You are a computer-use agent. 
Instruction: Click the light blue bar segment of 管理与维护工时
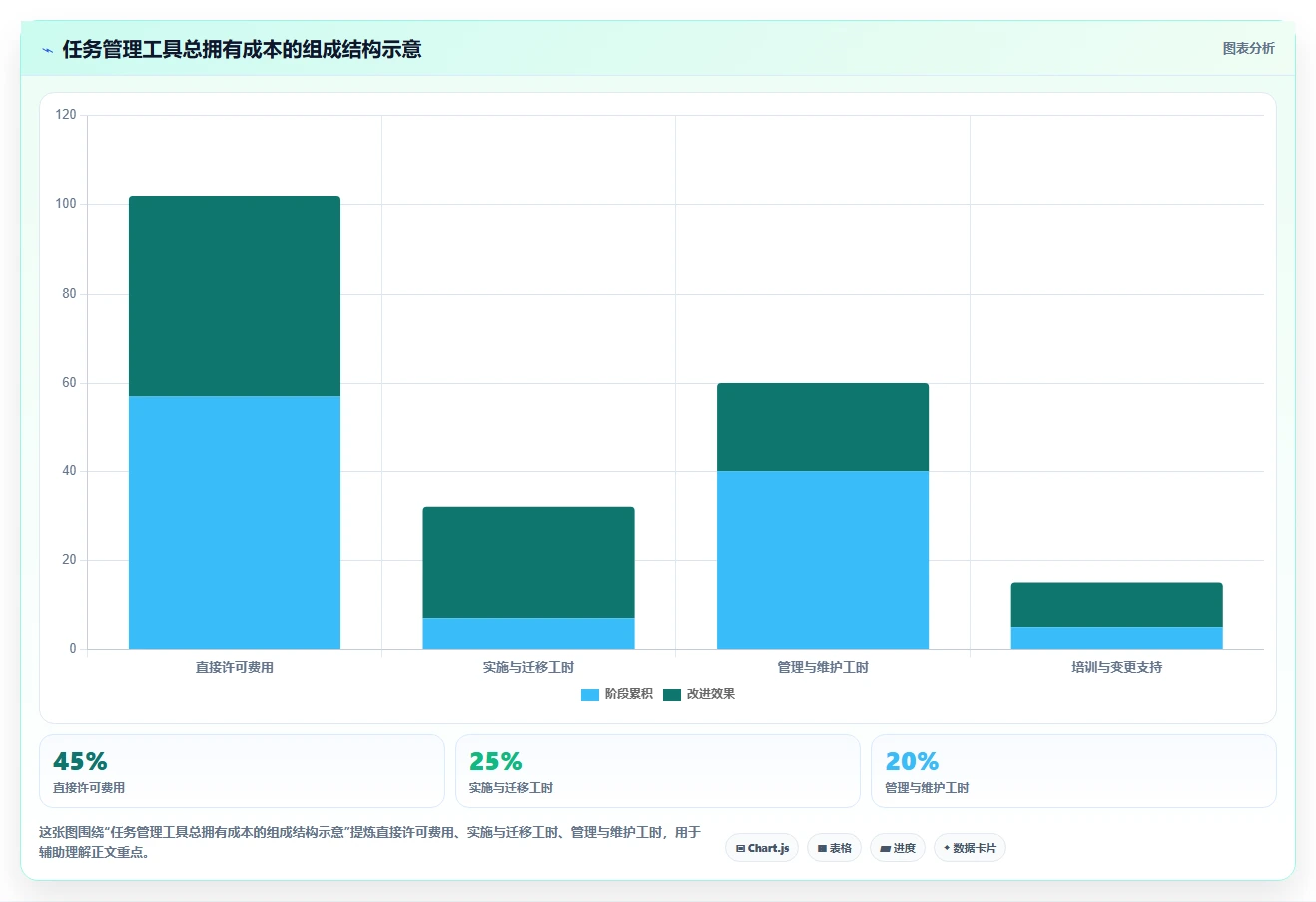click(823, 560)
